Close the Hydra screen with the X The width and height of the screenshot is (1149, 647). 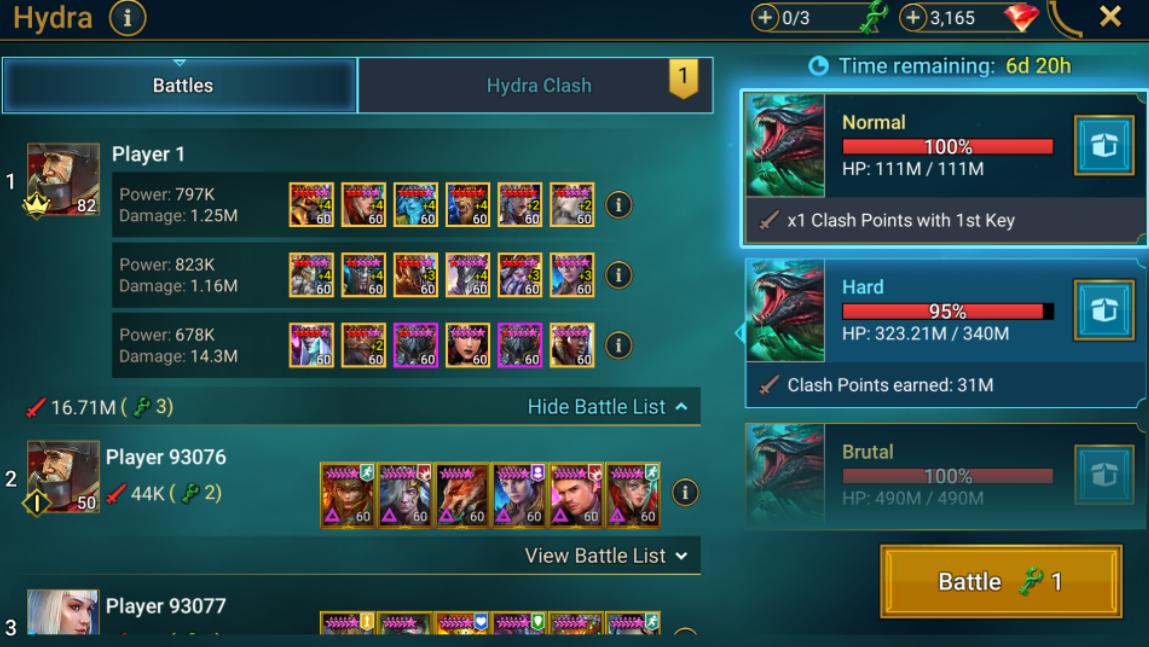(1110, 17)
